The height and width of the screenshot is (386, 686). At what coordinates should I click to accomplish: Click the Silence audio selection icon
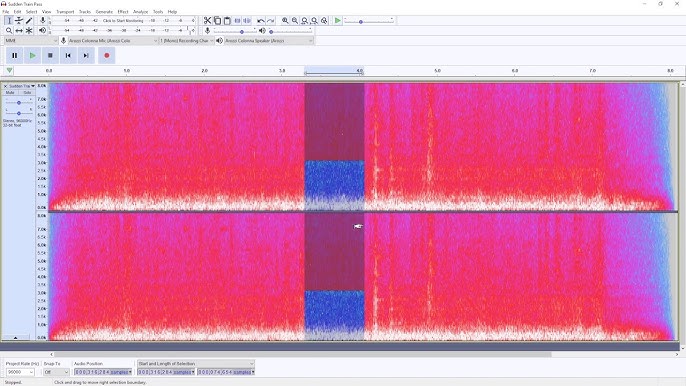pos(247,21)
